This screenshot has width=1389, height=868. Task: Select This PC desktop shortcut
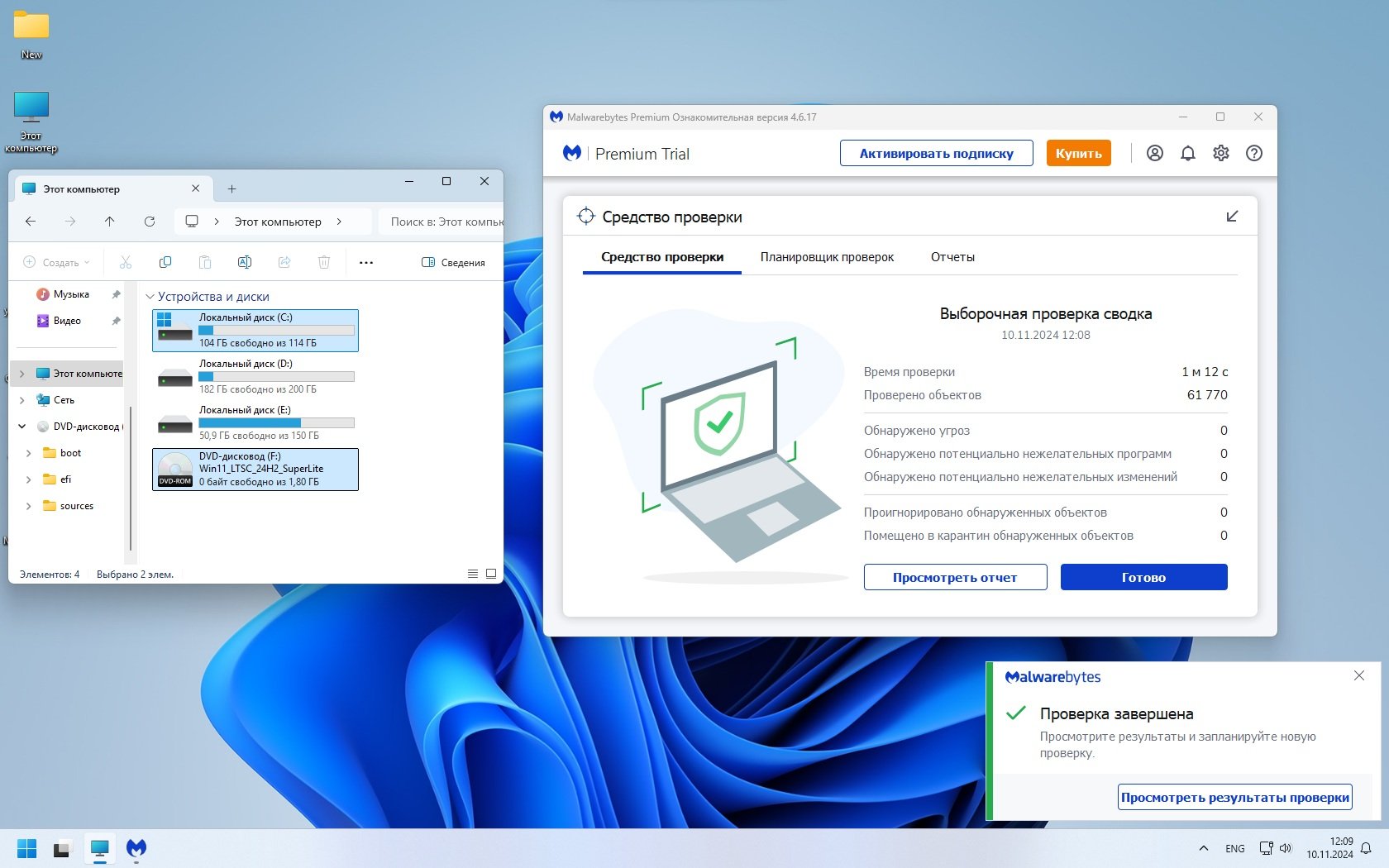pyautogui.click(x=31, y=122)
